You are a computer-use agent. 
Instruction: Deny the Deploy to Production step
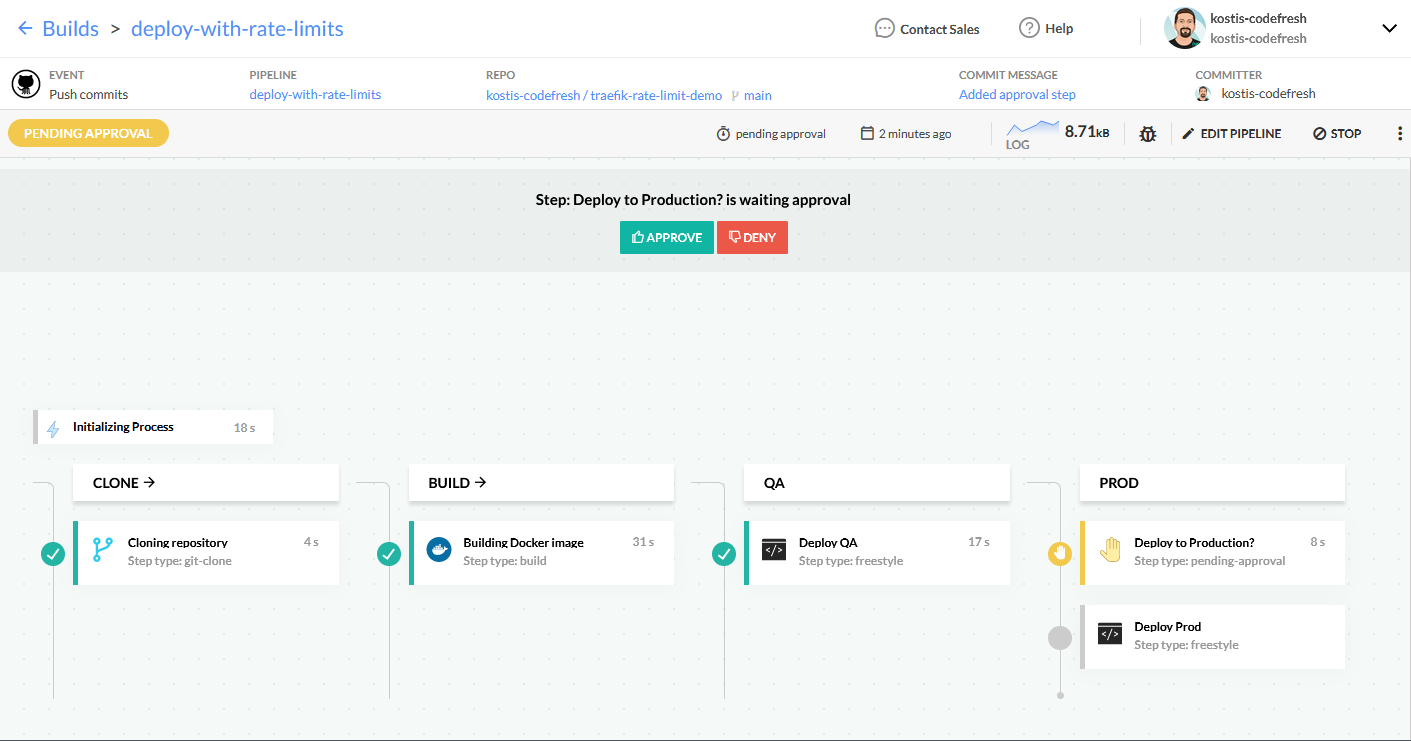752,237
